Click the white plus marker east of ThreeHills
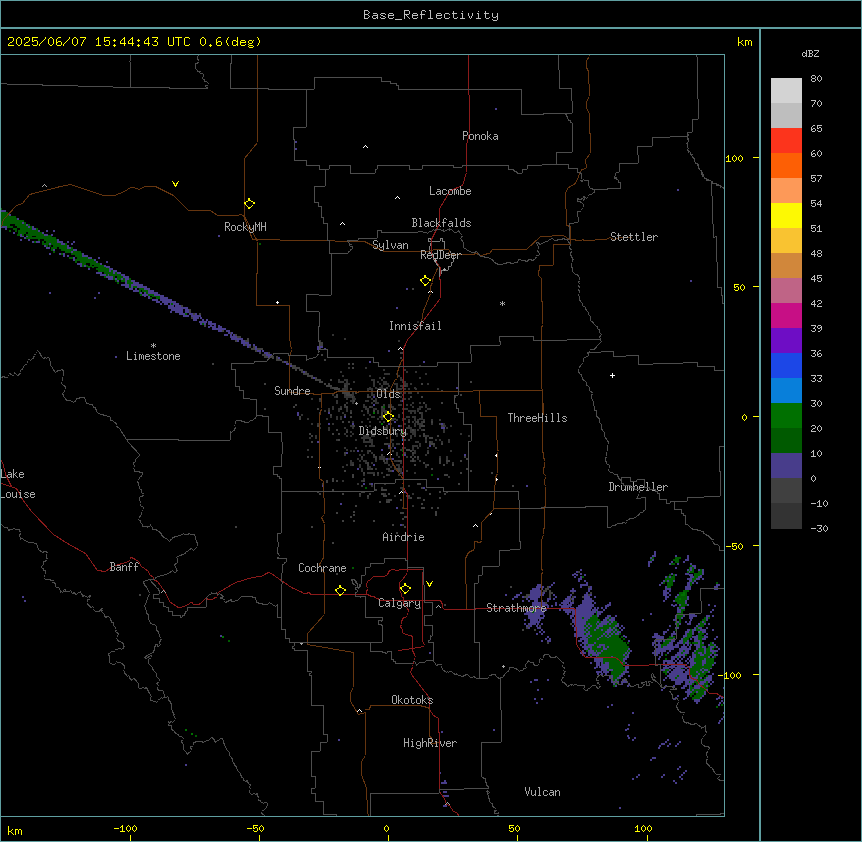The height and width of the screenshot is (842, 862). point(612,375)
